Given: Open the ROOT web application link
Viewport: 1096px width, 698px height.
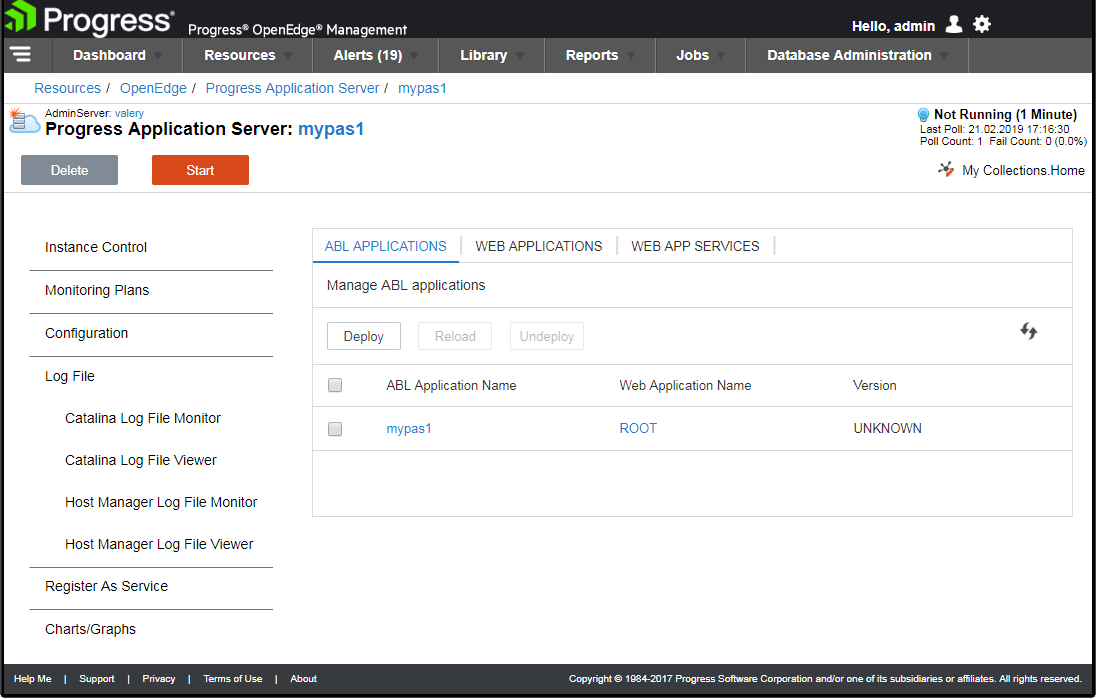Looking at the screenshot, I should [x=638, y=429].
